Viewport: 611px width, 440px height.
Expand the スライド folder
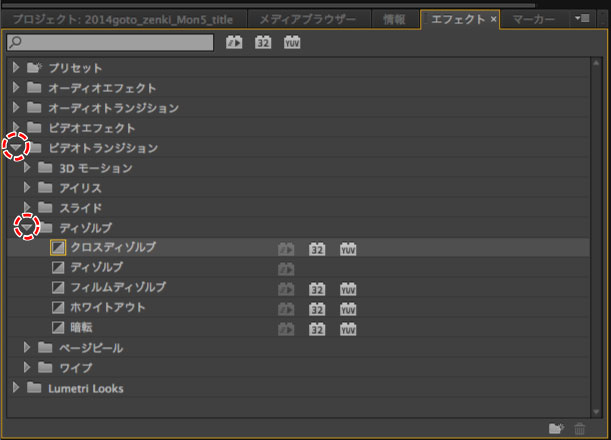(x=26, y=207)
